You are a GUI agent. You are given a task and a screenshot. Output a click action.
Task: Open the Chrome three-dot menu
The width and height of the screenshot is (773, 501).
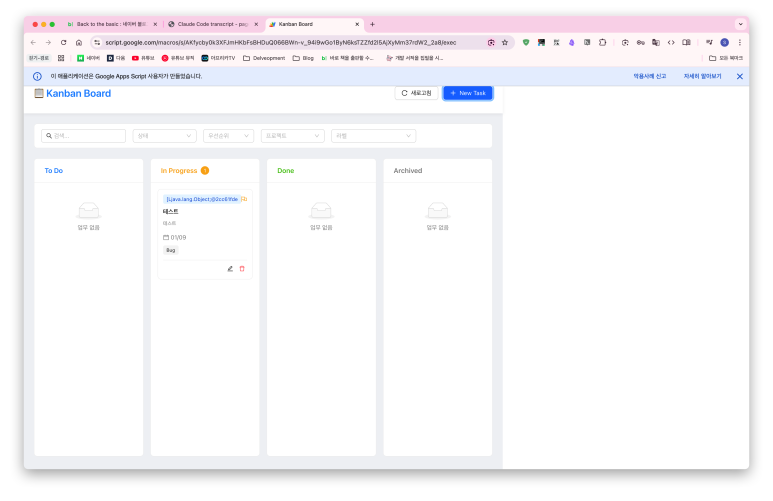pos(740,42)
